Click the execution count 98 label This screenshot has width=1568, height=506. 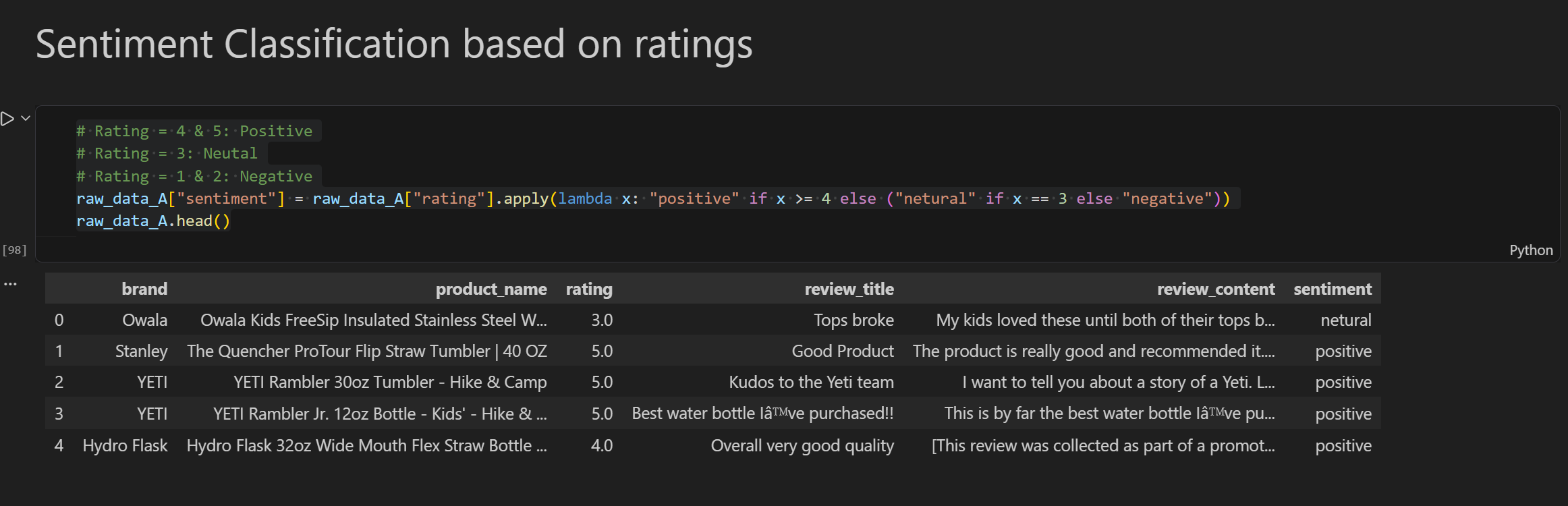pyautogui.click(x=14, y=250)
